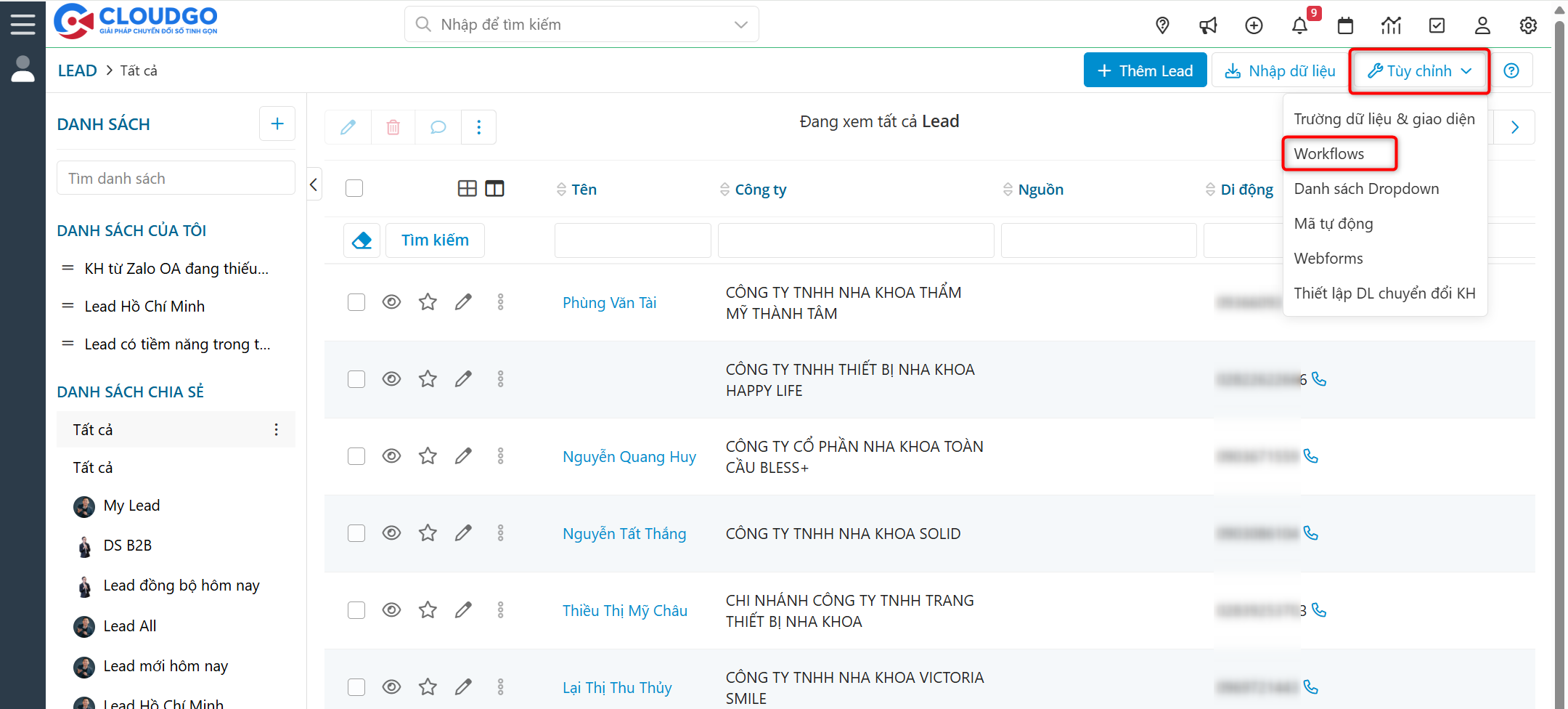This screenshot has width=1568, height=709.
Task: Click the calendar icon in header
Action: [x=1345, y=25]
